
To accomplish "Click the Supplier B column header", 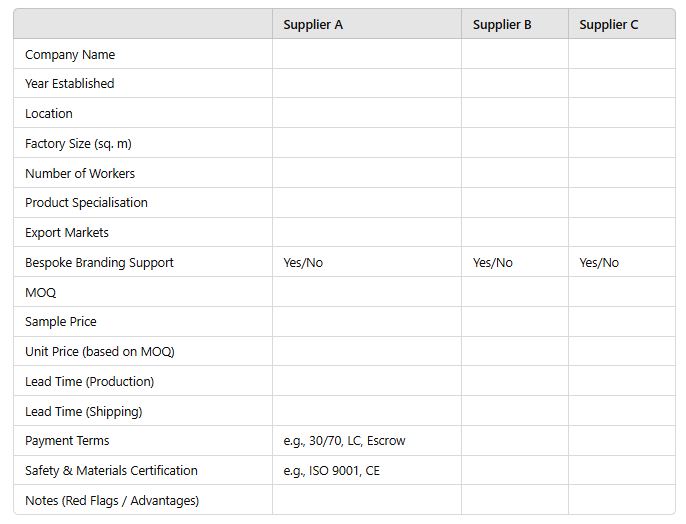I will [x=502, y=25].
